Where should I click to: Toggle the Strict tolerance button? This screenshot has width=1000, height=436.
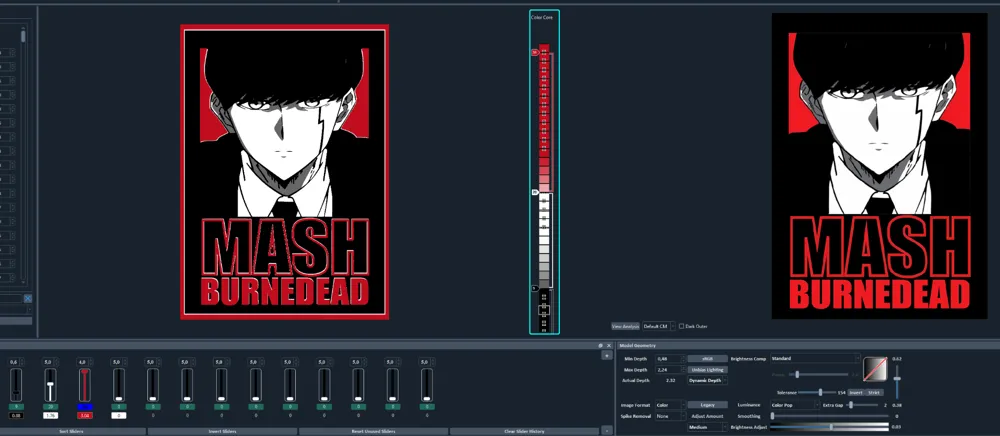874,393
